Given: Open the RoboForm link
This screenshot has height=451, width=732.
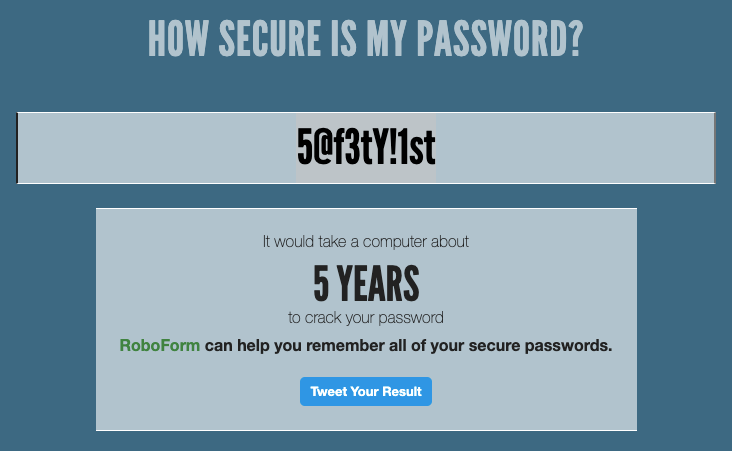Looking at the screenshot, I should (x=159, y=346).
